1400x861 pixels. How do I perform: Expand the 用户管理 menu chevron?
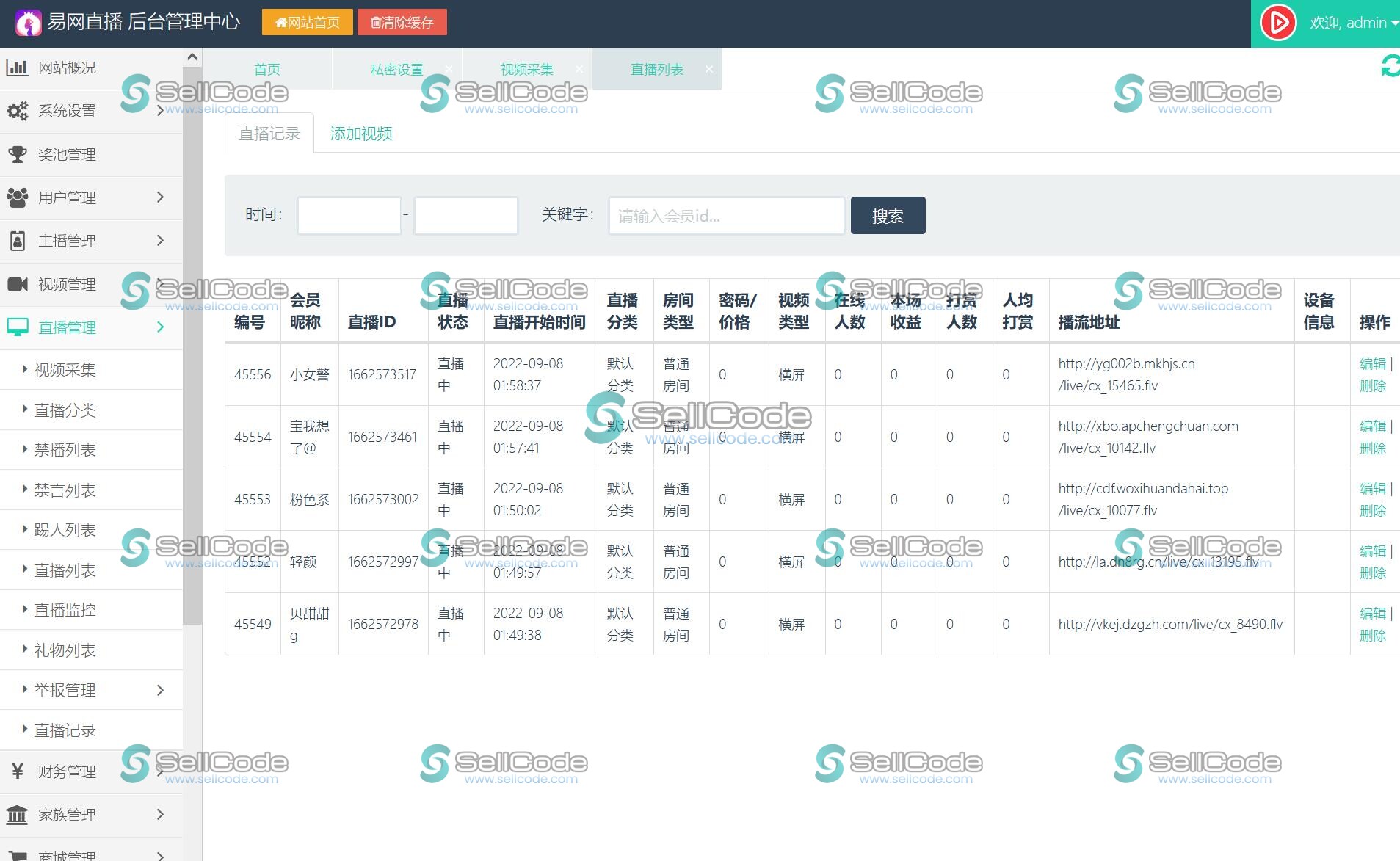(160, 197)
